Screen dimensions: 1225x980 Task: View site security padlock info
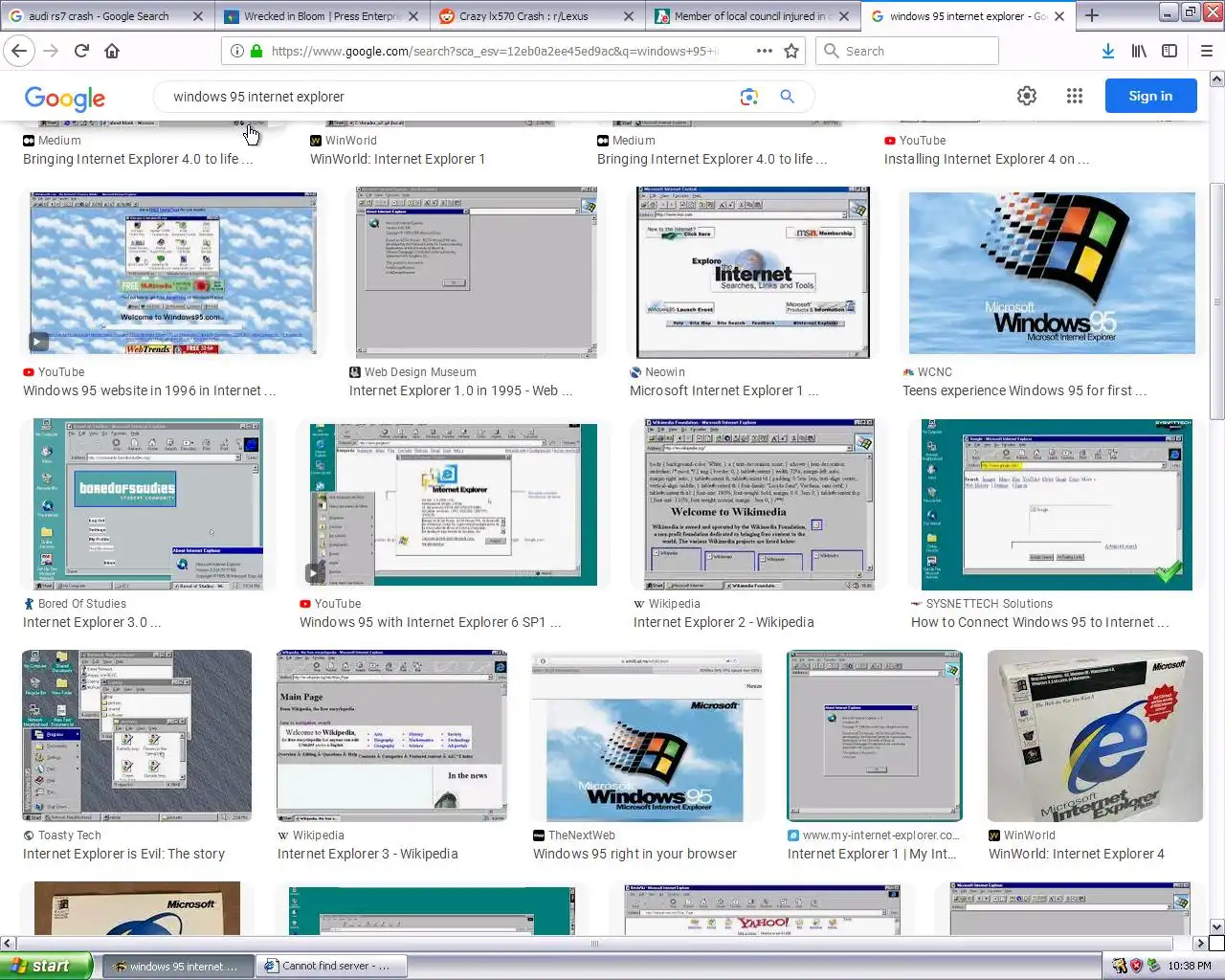256,51
